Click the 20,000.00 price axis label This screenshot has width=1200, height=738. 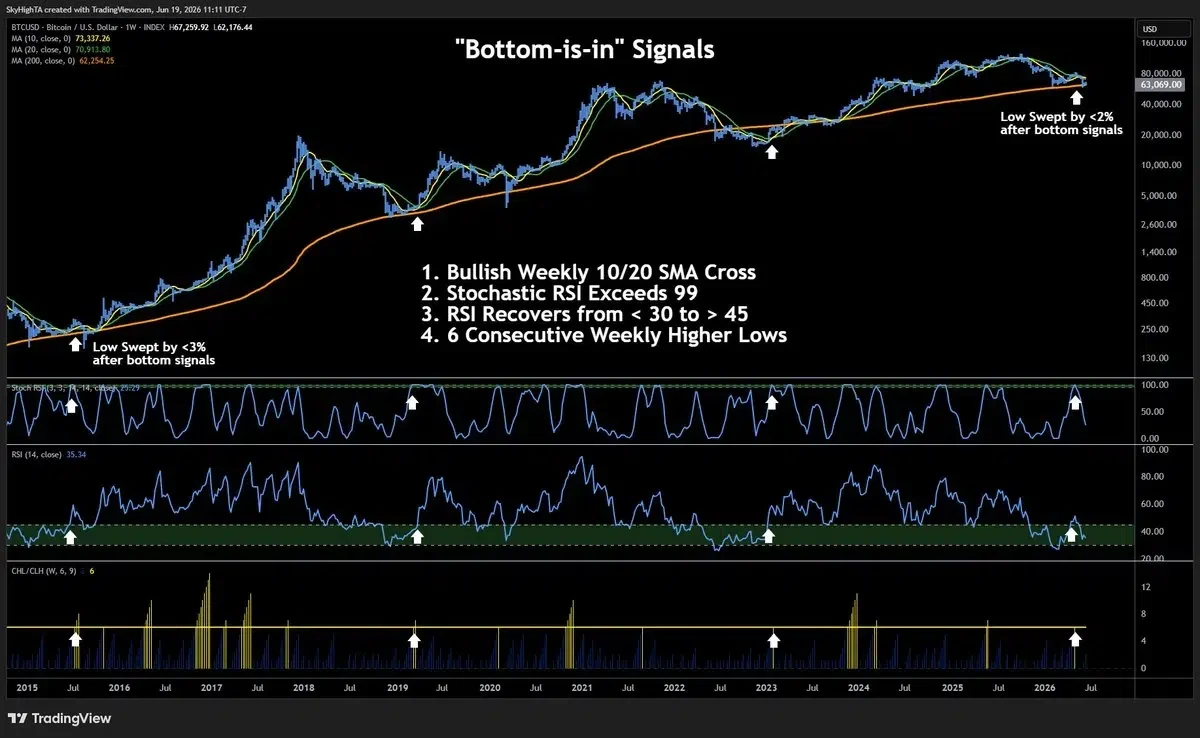pos(1161,135)
